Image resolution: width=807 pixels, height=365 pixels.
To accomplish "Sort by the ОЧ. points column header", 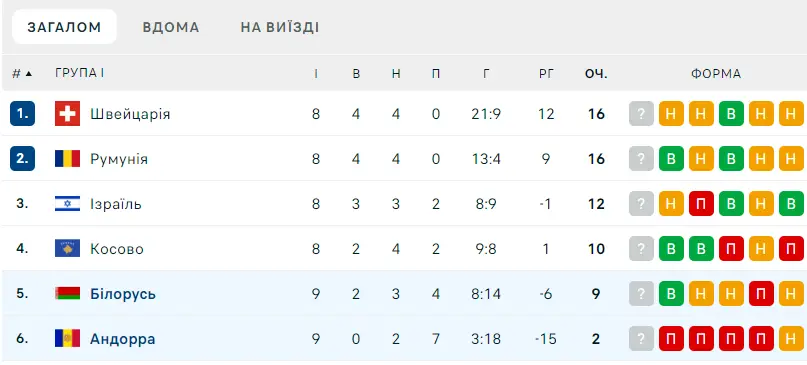I will 596,74.
